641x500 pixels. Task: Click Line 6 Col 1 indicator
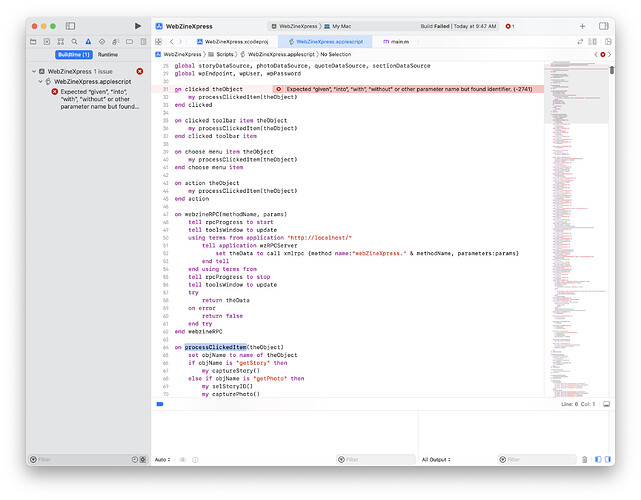click(x=578, y=404)
